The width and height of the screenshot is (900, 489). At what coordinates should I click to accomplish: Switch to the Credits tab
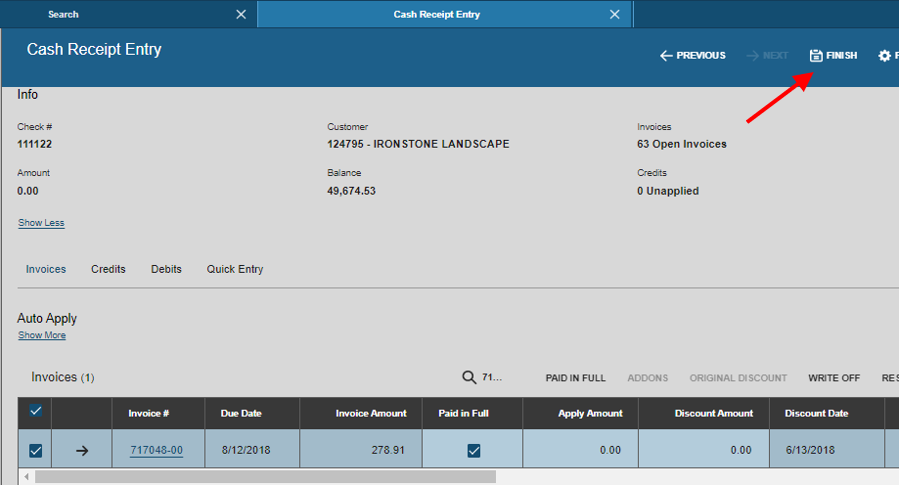pos(108,269)
